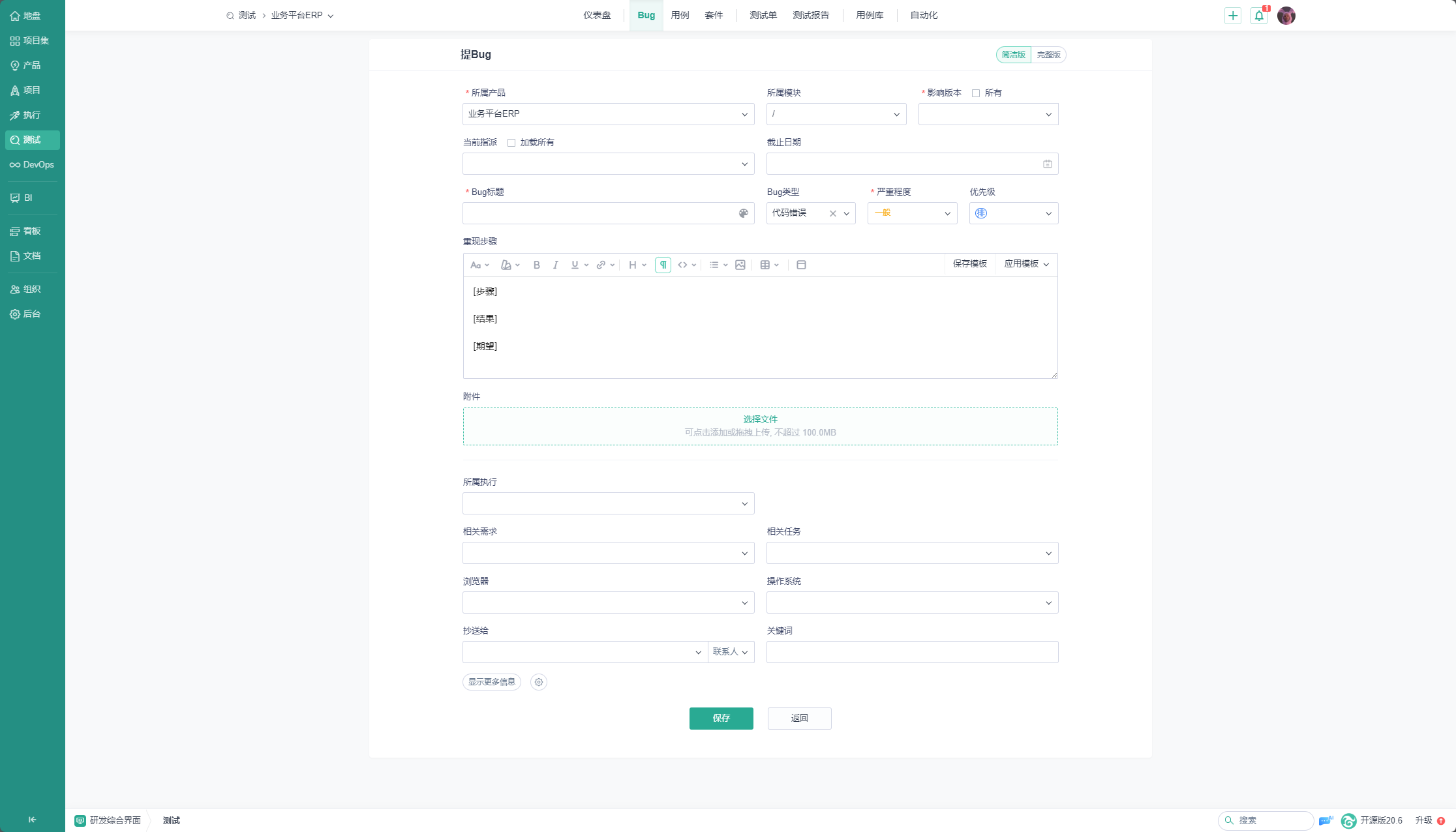Switch to the 套件 tab
1456x832 pixels.
714,15
